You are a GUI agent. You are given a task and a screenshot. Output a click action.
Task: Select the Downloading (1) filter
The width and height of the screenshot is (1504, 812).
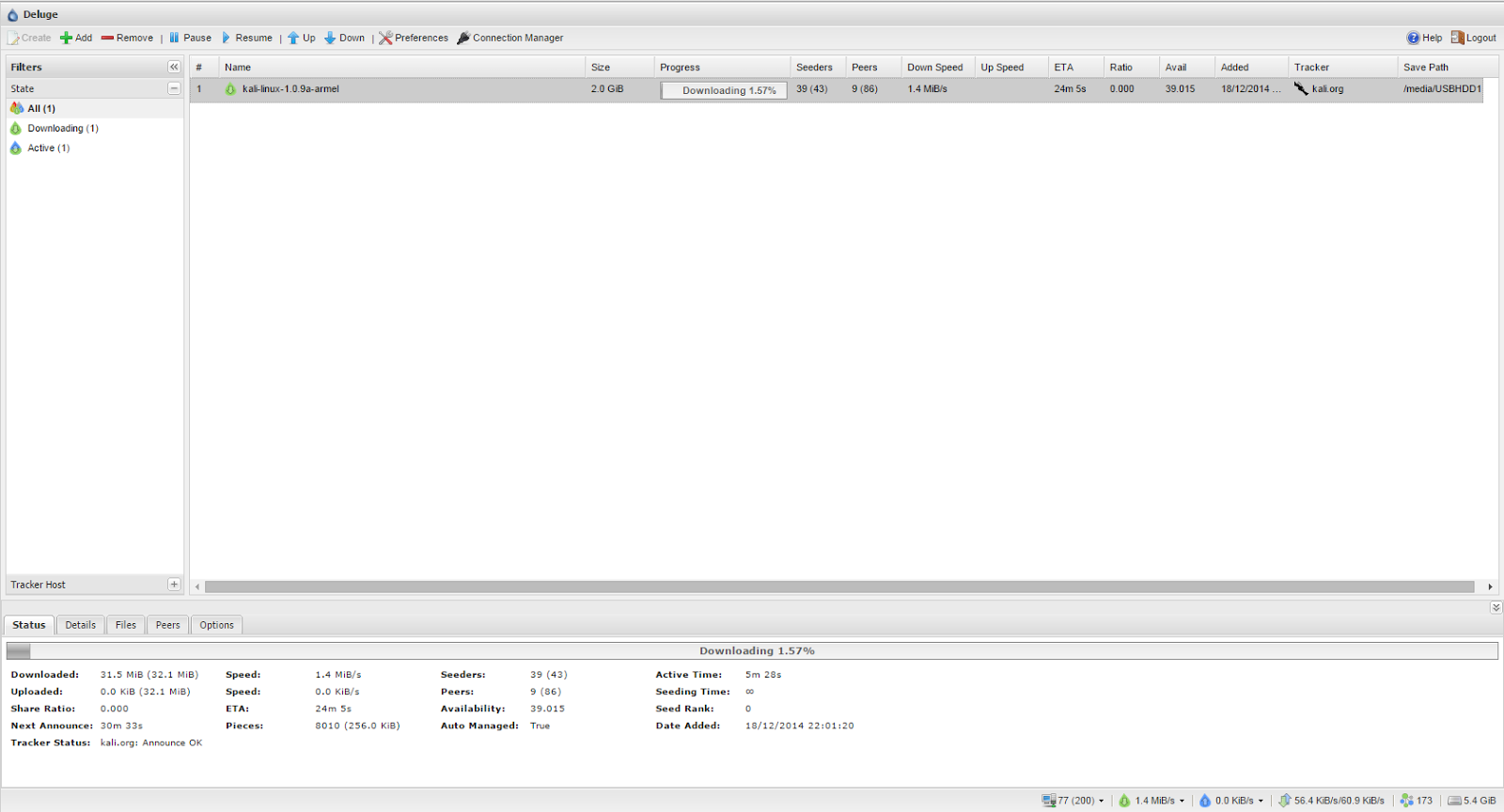coord(94,128)
